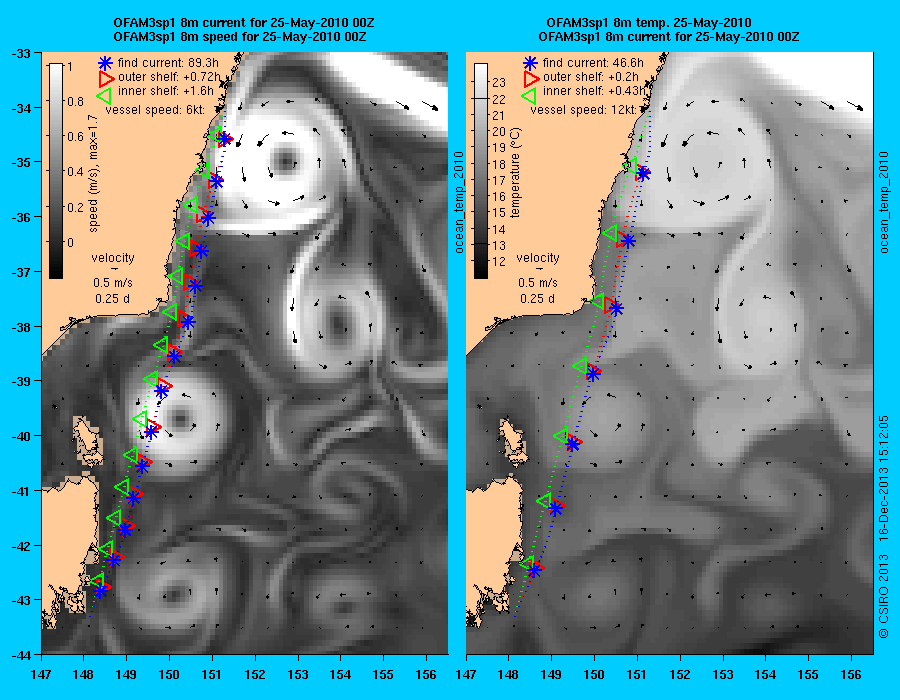Select the "find current: 89.3h" legend text
This screenshot has height=700, width=900.
(169, 63)
